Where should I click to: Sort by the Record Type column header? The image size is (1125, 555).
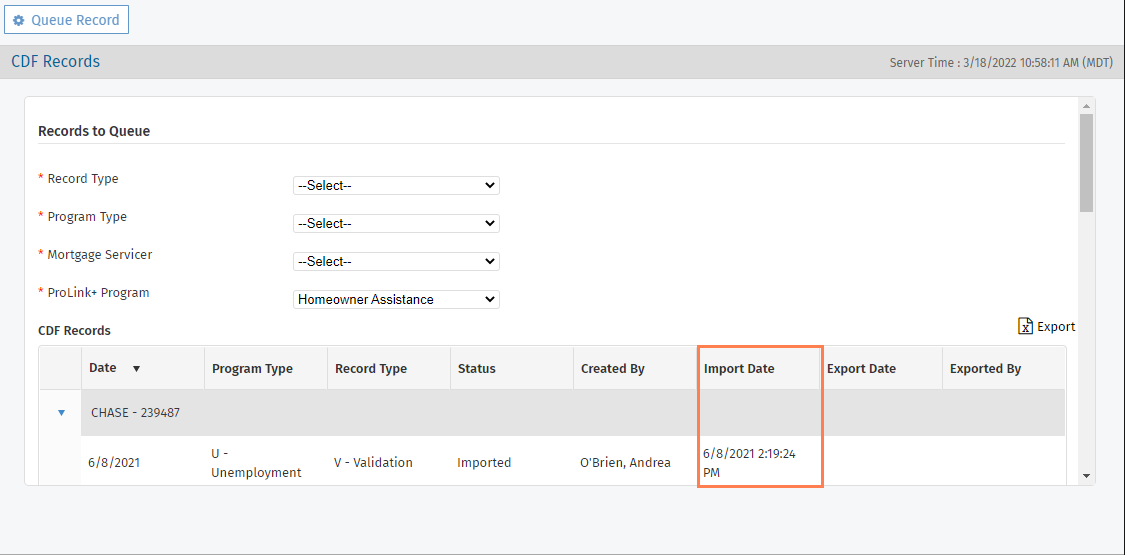[371, 369]
